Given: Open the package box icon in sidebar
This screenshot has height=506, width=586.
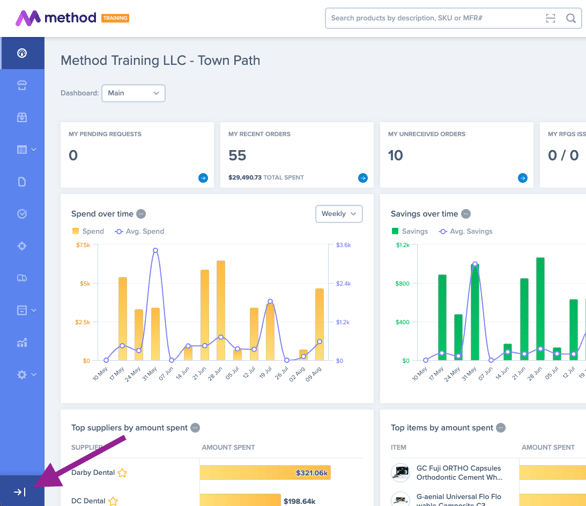Looking at the screenshot, I should [22, 117].
